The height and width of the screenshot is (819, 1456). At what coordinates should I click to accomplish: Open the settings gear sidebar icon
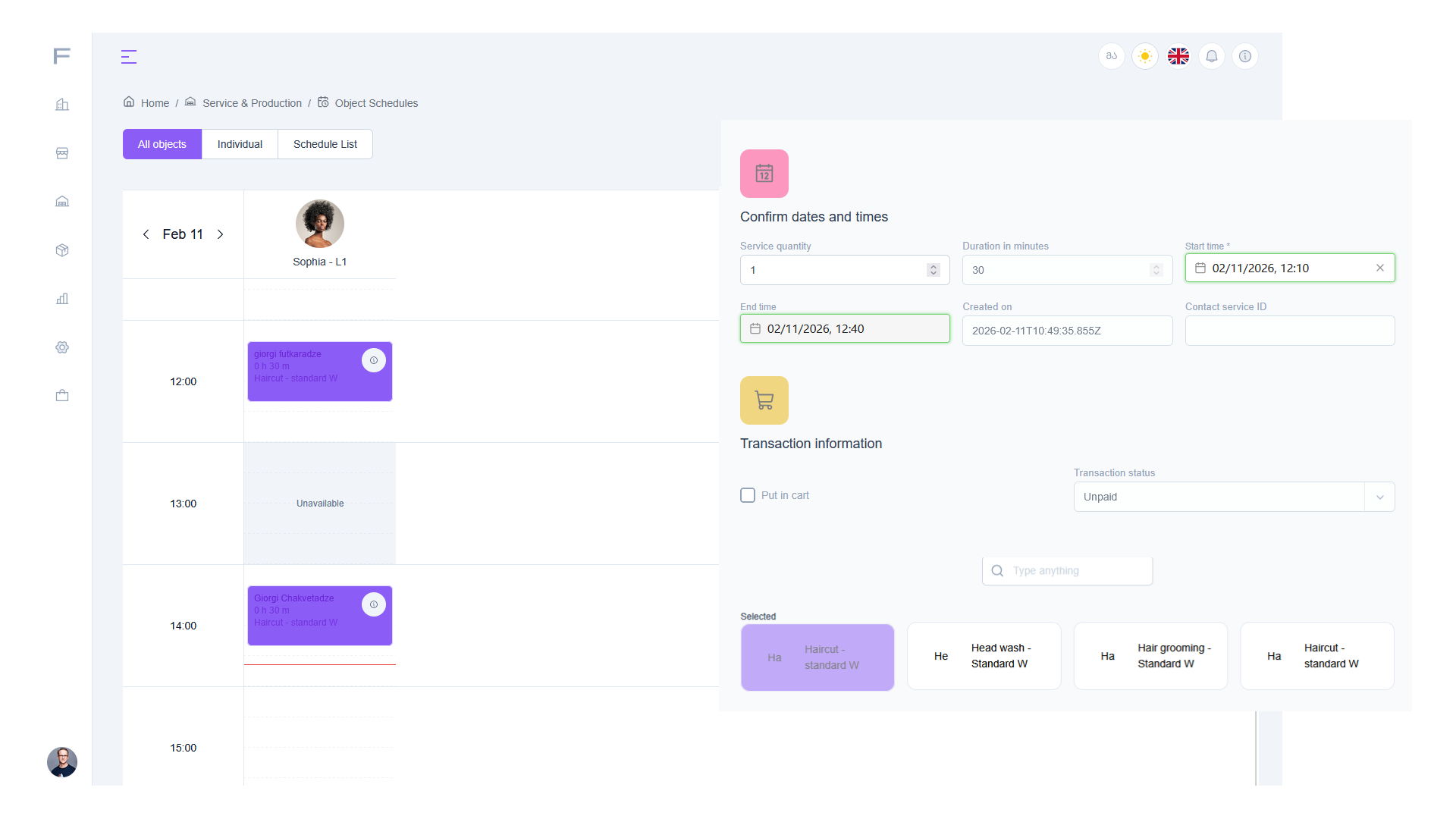click(x=62, y=347)
